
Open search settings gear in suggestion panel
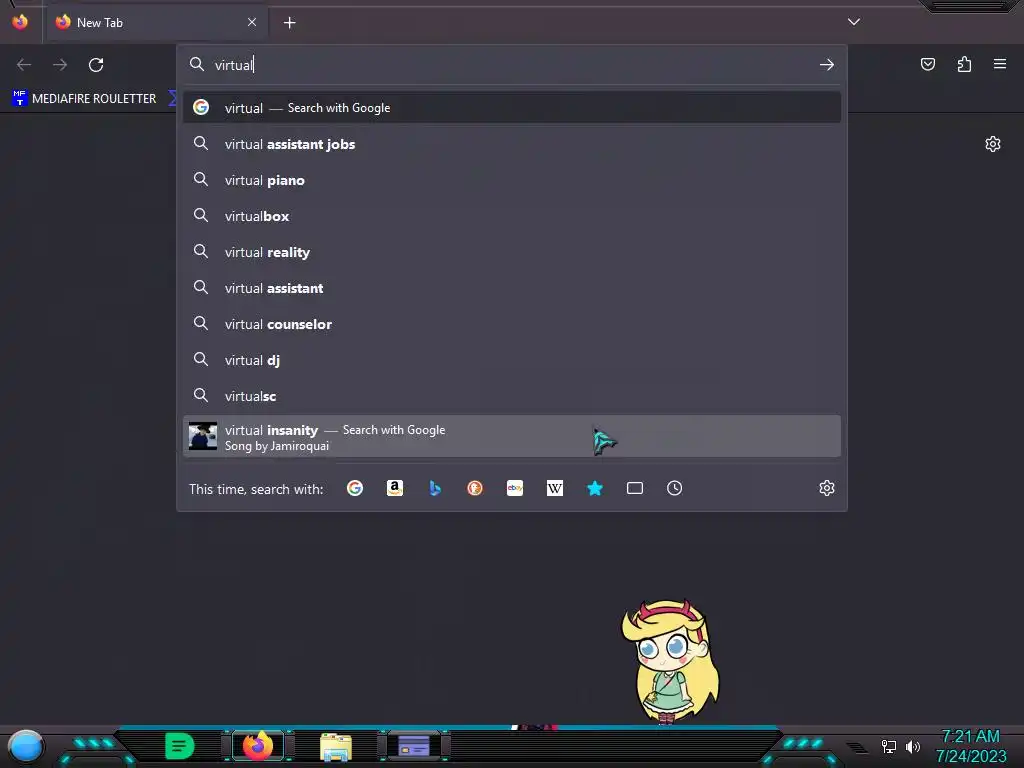click(x=827, y=488)
